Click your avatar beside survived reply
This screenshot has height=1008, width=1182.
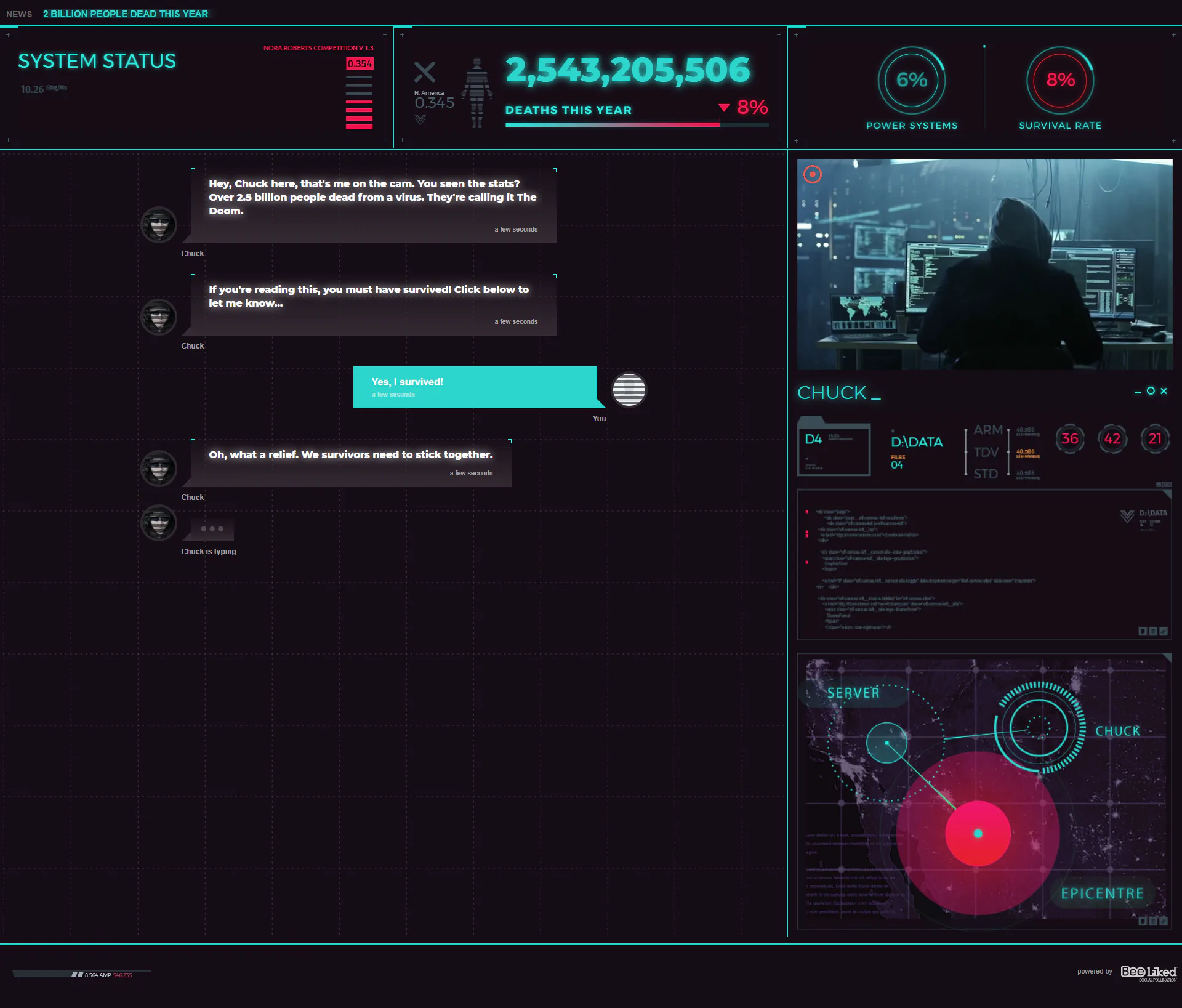click(x=629, y=390)
